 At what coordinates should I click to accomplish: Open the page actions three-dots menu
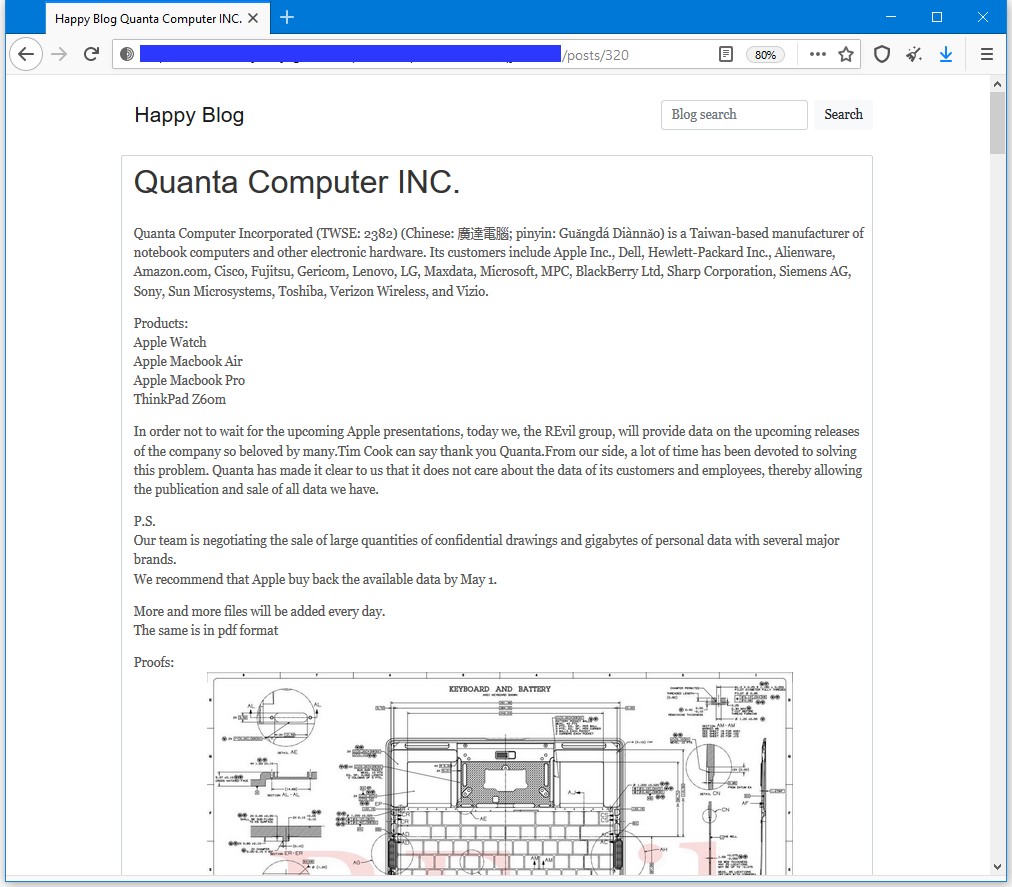point(817,54)
